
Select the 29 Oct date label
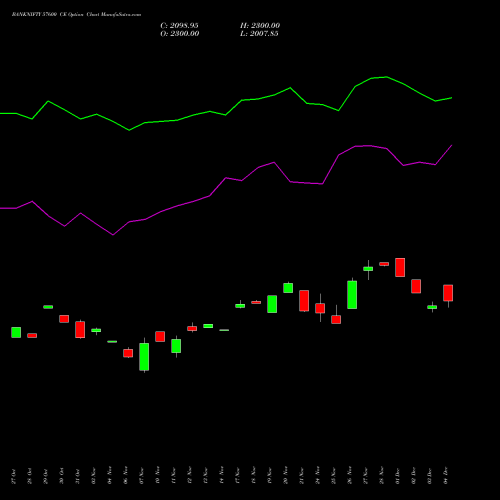[46, 476]
